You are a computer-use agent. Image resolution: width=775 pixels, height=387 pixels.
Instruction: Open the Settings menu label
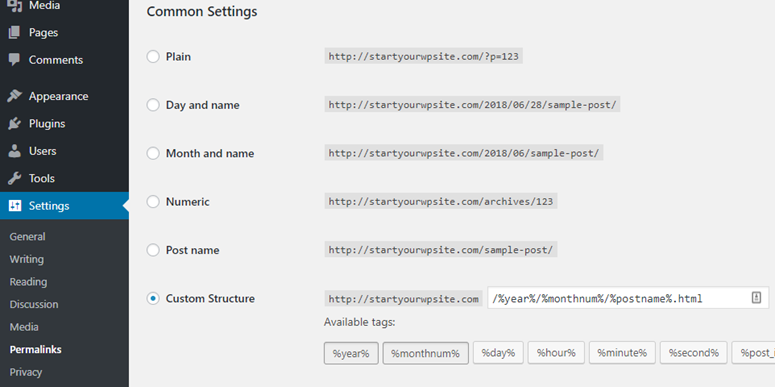tap(49, 206)
